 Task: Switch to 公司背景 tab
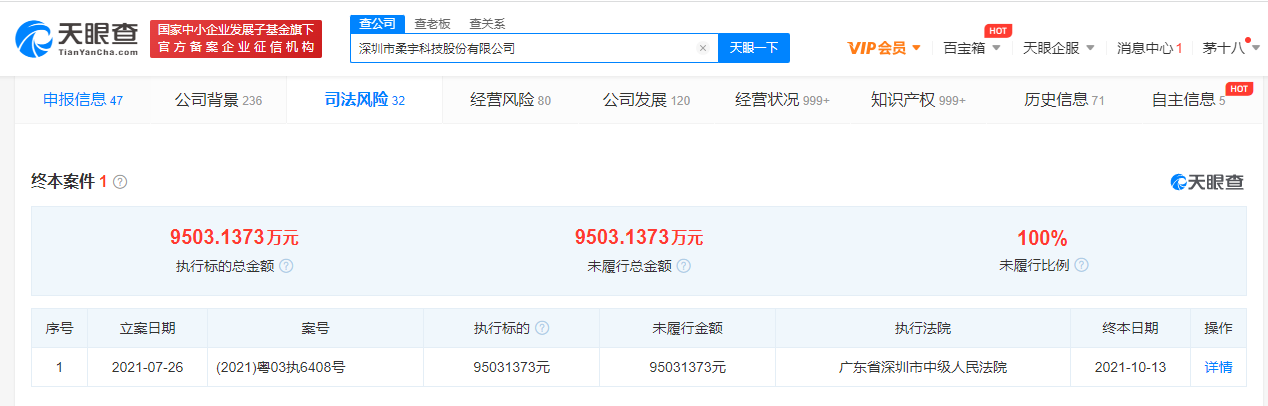tap(218, 100)
